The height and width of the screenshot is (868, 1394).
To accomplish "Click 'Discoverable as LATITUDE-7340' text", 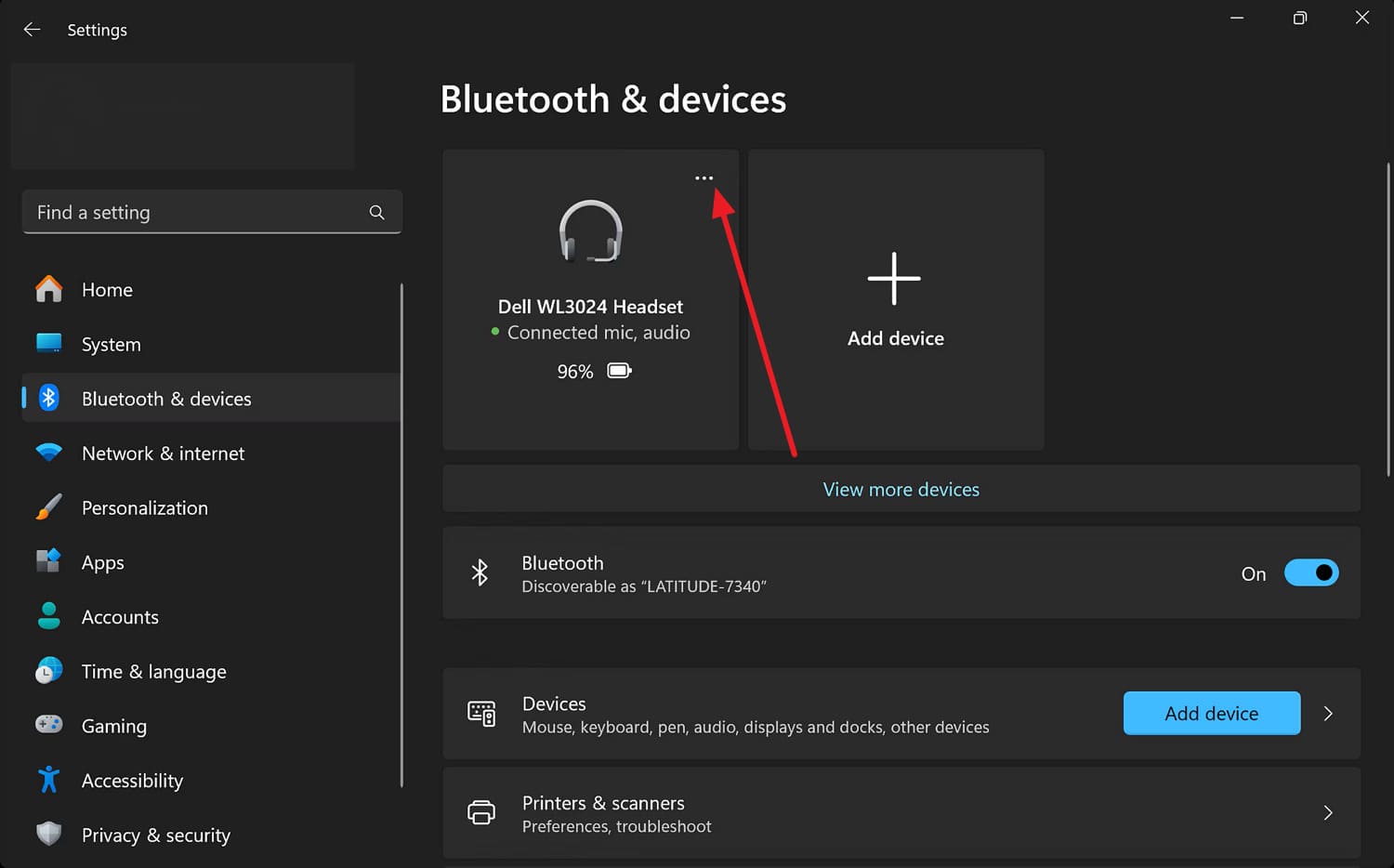I will pos(644,586).
